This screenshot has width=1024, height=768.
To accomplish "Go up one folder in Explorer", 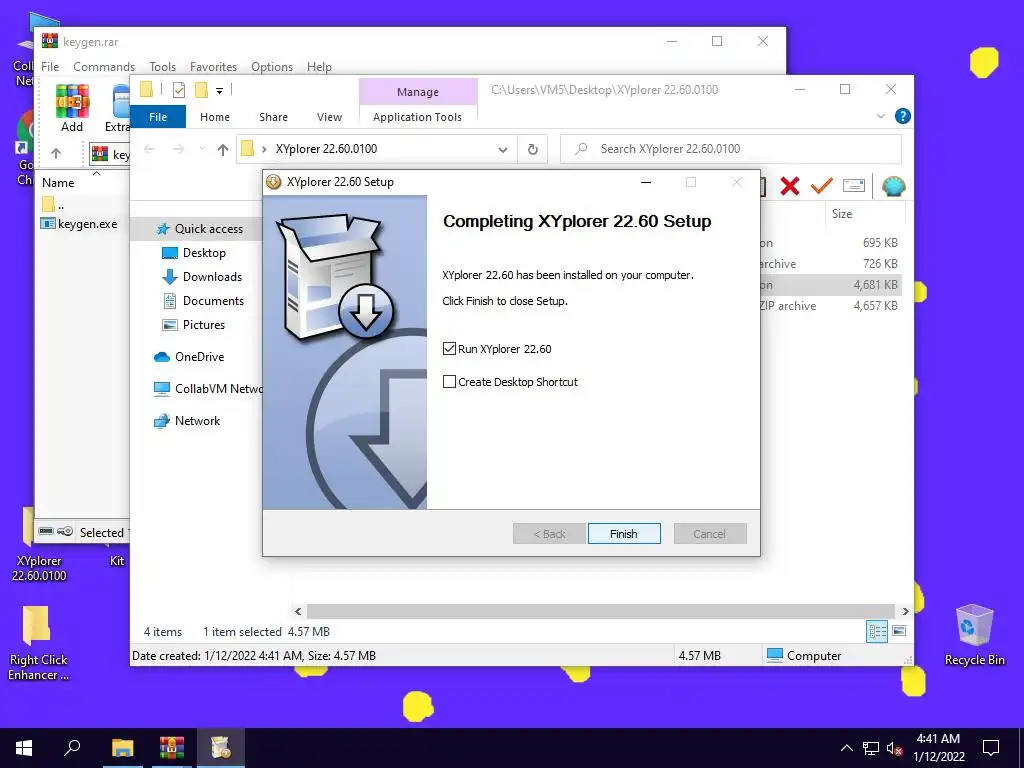I will coord(223,150).
